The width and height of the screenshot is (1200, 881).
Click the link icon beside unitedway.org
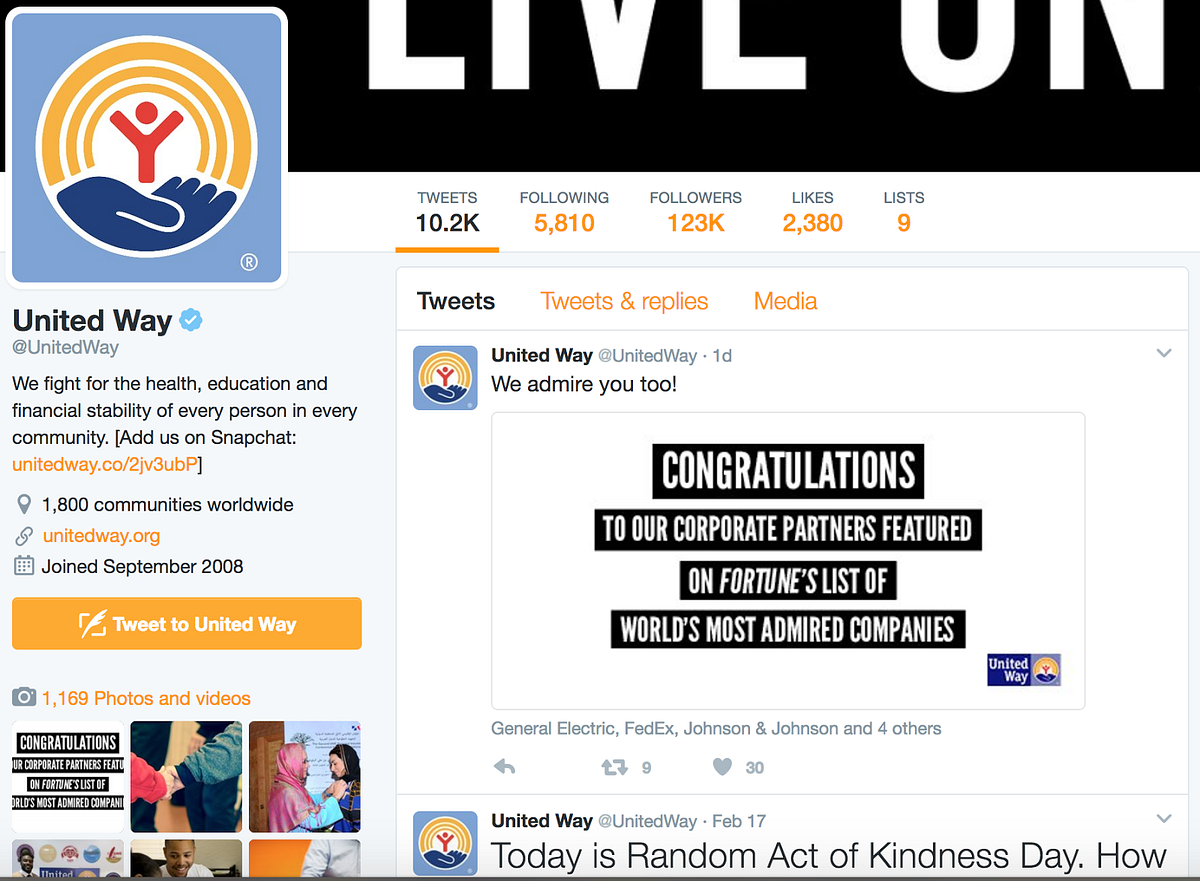[x=24, y=536]
